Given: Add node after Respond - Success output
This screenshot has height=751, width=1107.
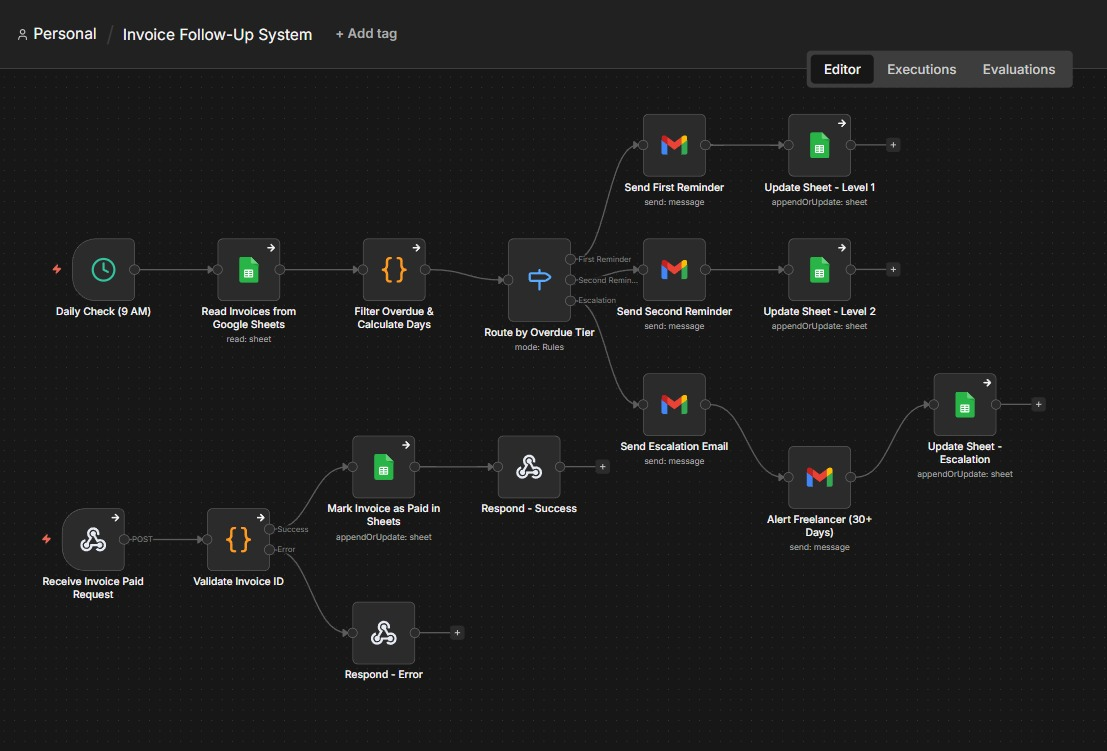Looking at the screenshot, I should 602,466.
